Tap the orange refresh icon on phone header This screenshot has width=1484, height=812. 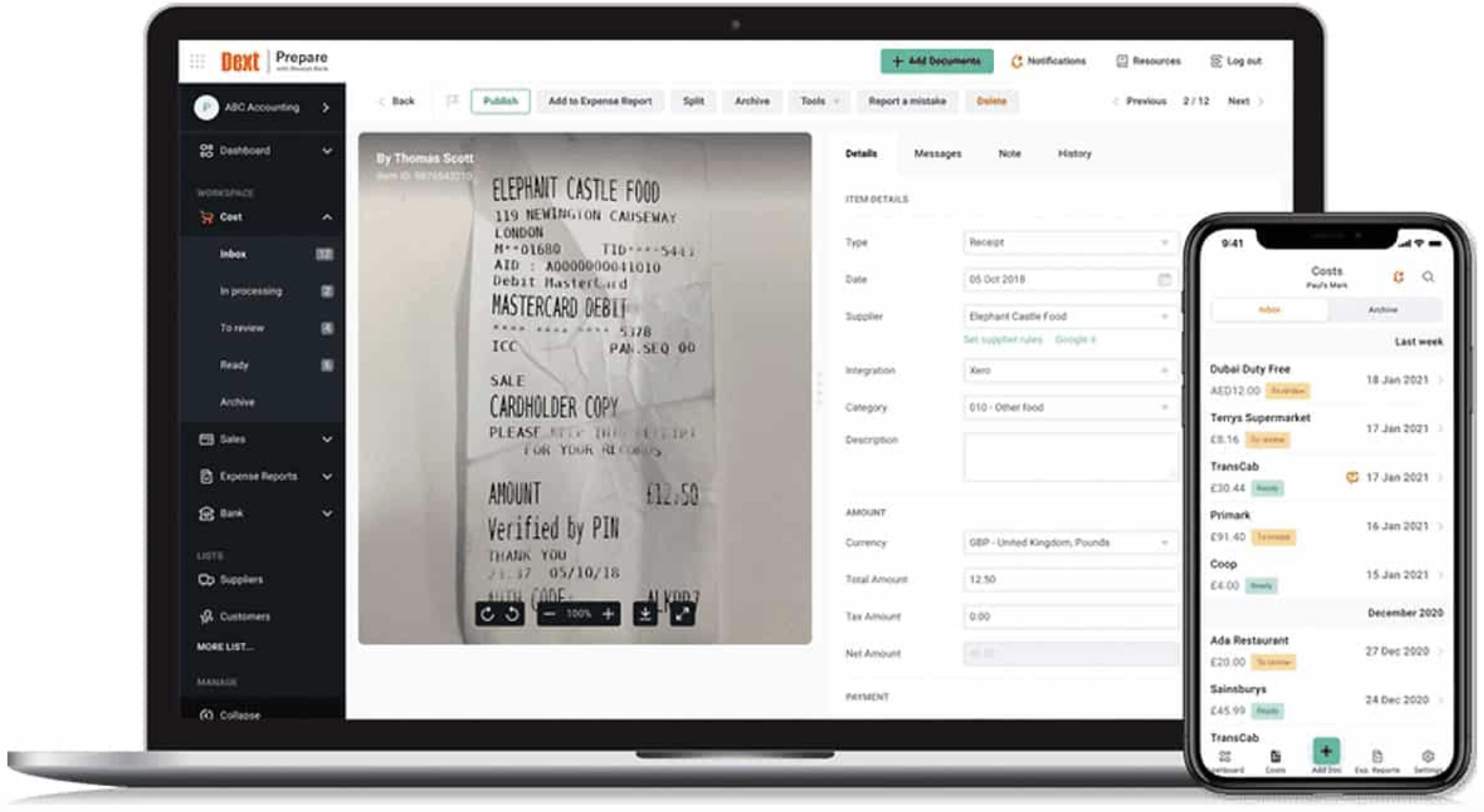pos(1399,277)
